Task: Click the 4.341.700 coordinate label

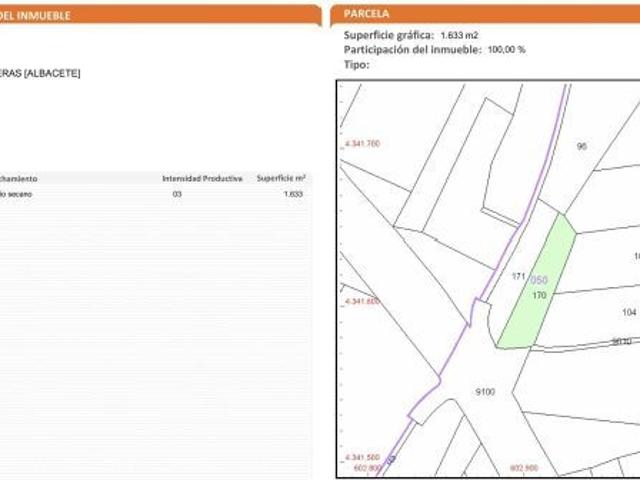Action: pyautogui.click(x=362, y=144)
